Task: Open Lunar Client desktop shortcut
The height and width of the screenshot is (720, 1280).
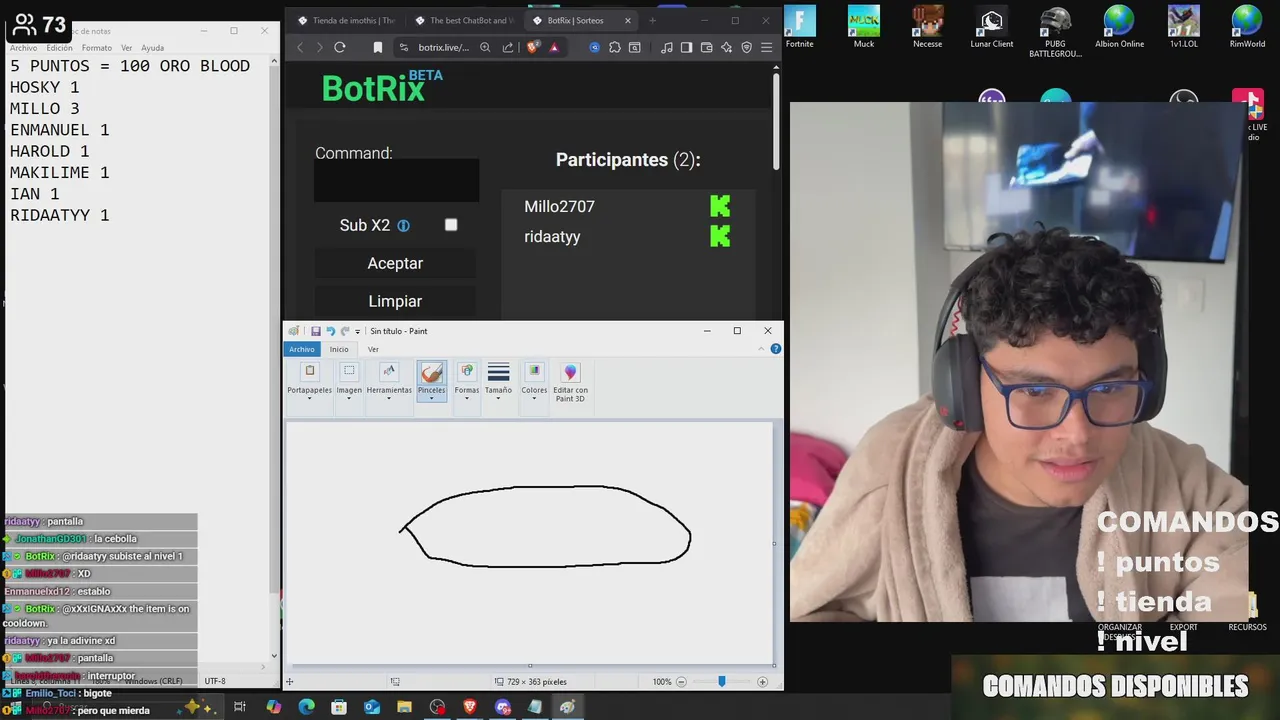Action: tap(991, 27)
